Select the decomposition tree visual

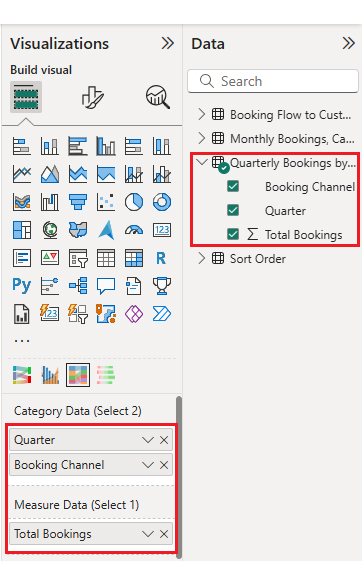pyautogui.click(x=78, y=286)
